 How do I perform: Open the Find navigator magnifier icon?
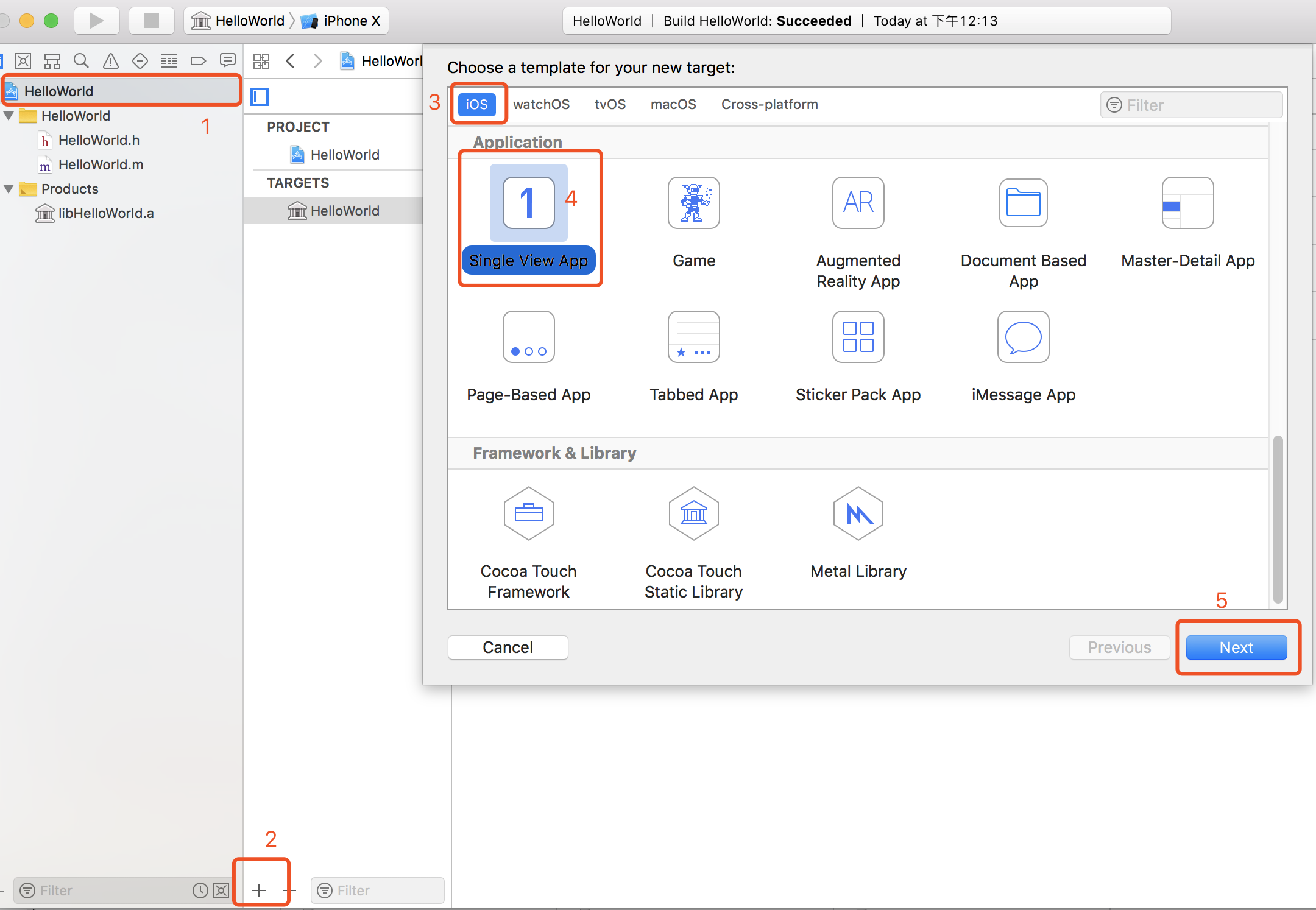(x=81, y=61)
